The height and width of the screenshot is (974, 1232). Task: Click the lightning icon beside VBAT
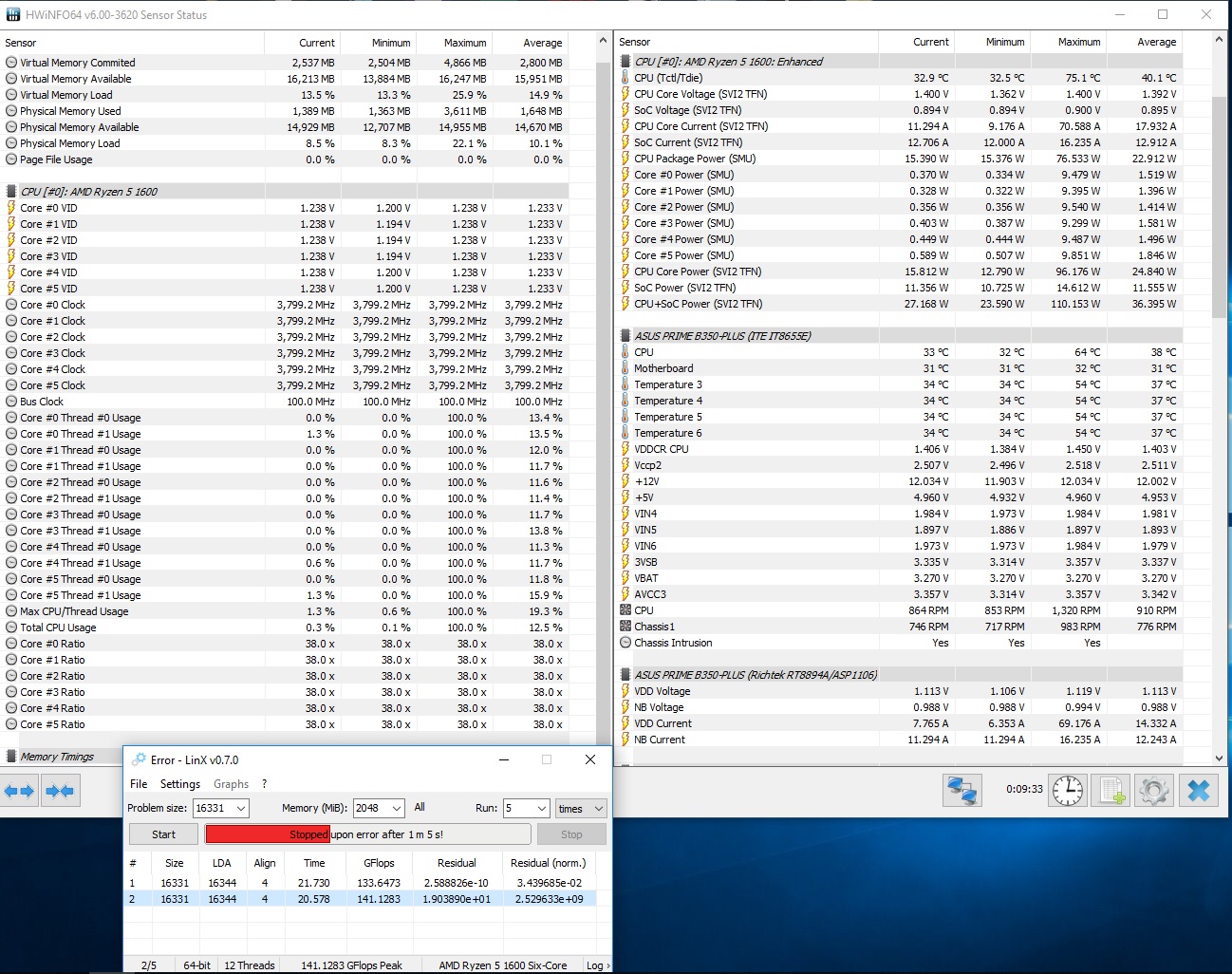coord(625,578)
